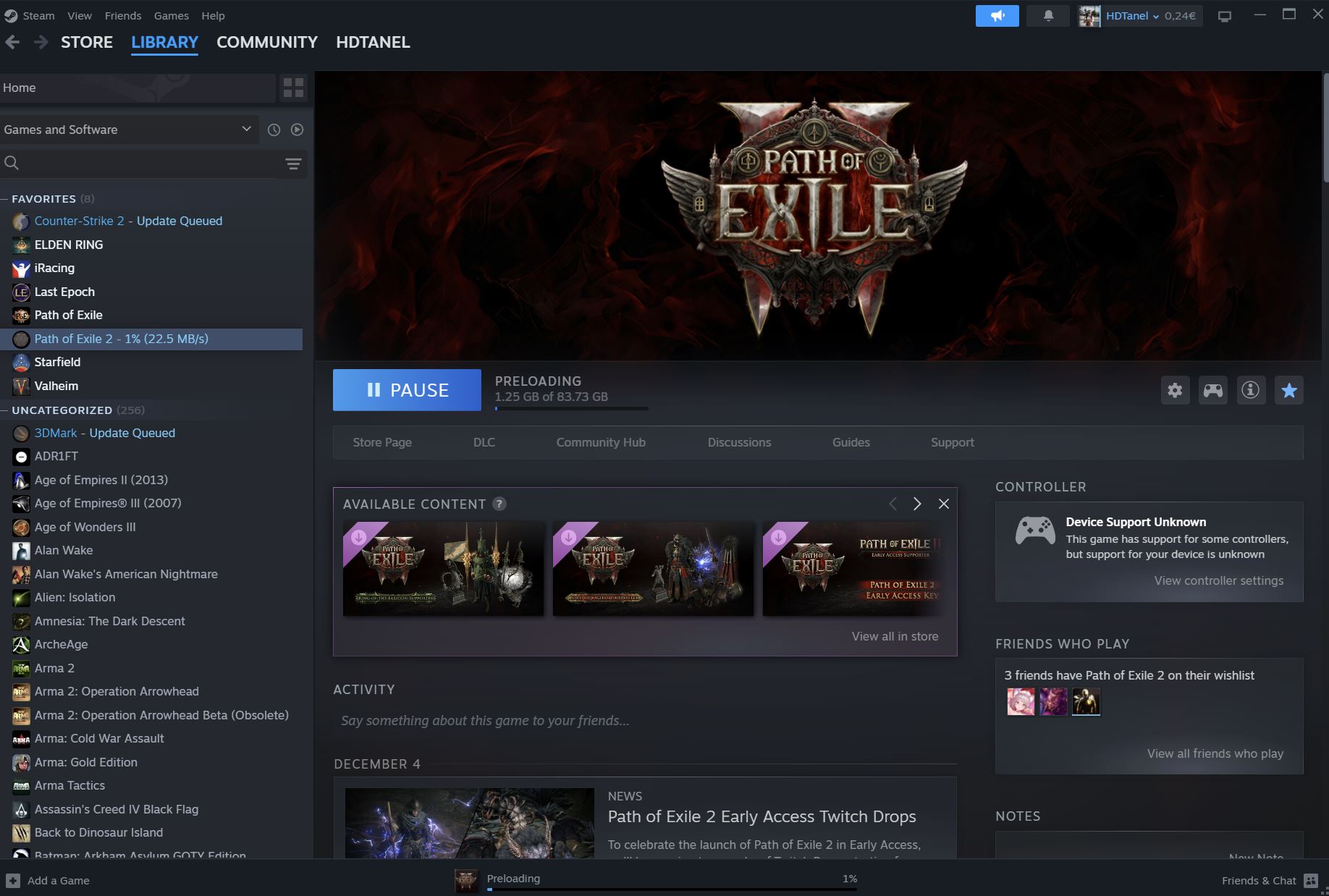Viewport: 1329px width, 896px height.
Task: Open Counter-Strike 2 game icon entry
Action: [x=21, y=221]
